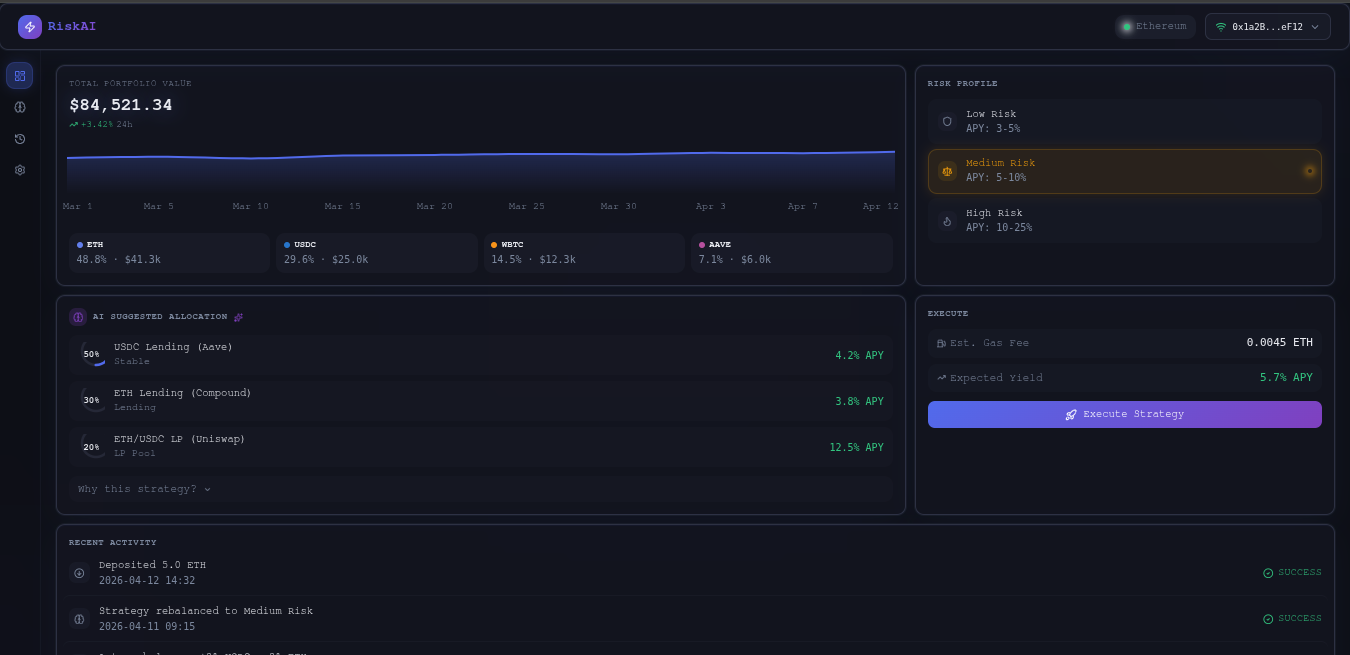Viewport: 1350px width, 655px height.
Task: Open the dashboard grid sidebar icon
Action: (20, 76)
